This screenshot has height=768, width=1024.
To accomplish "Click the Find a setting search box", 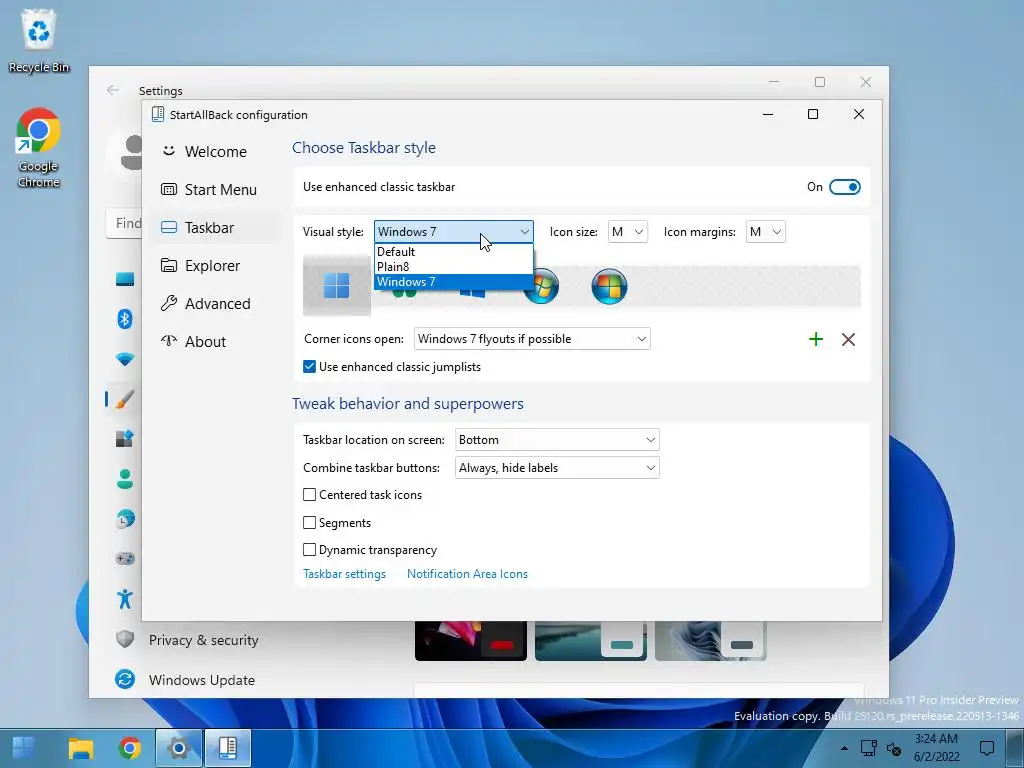I will (x=124, y=223).
